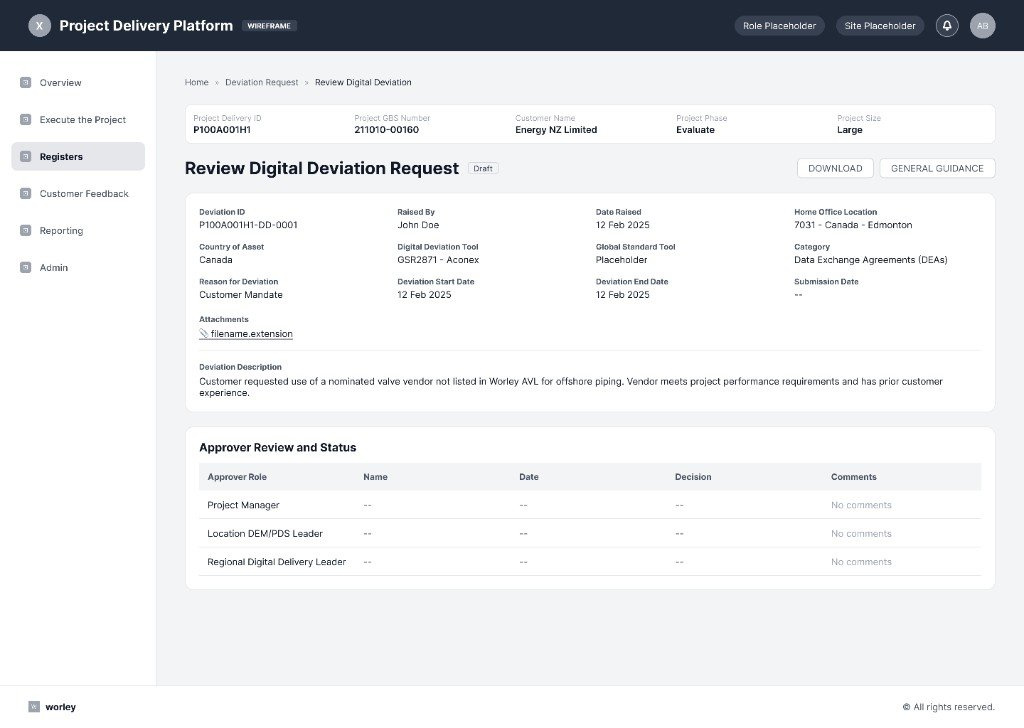Click the Approver Role column header
Screen dimensions: 1024x728
[x=237, y=477]
